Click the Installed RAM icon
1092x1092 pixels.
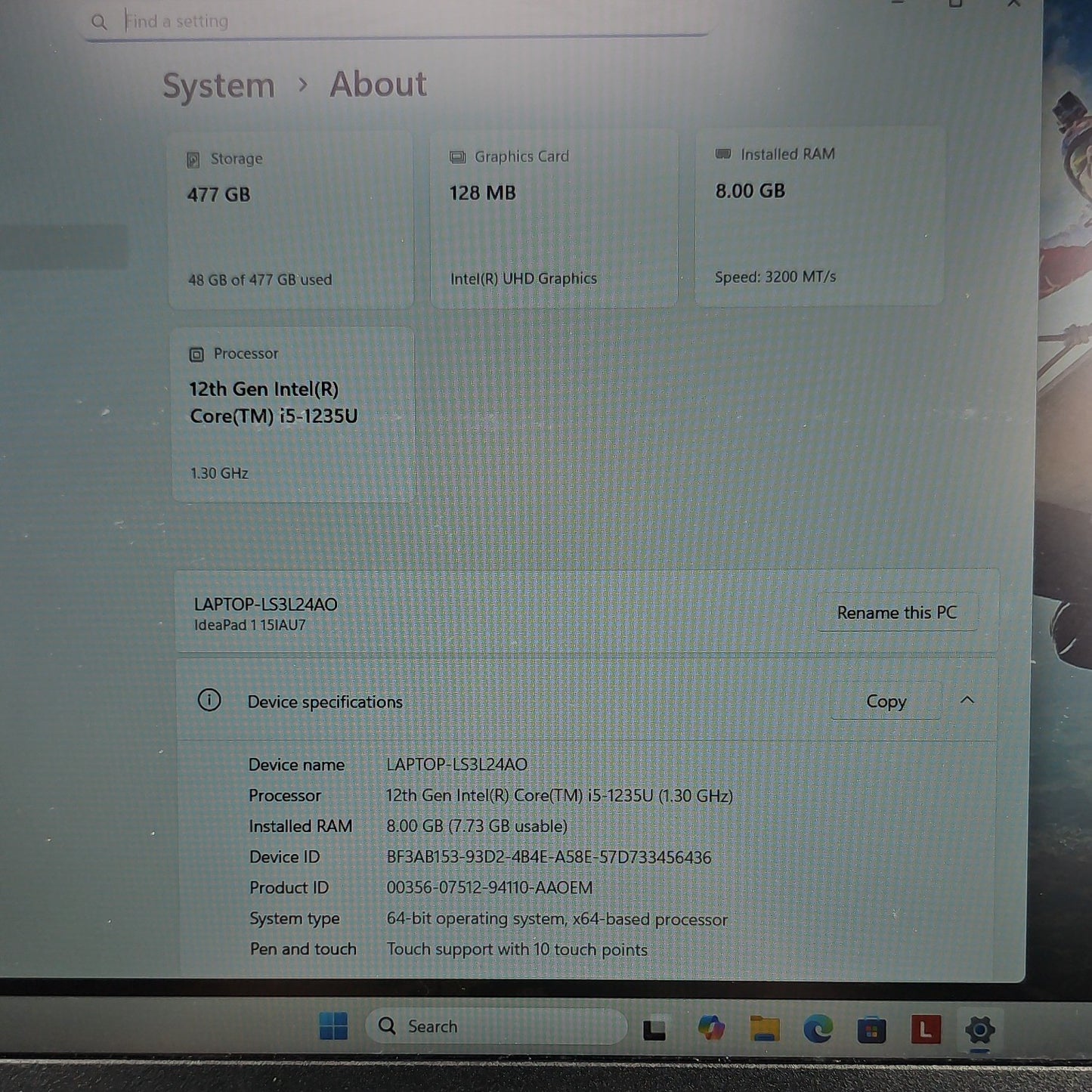tap(723, 154)
